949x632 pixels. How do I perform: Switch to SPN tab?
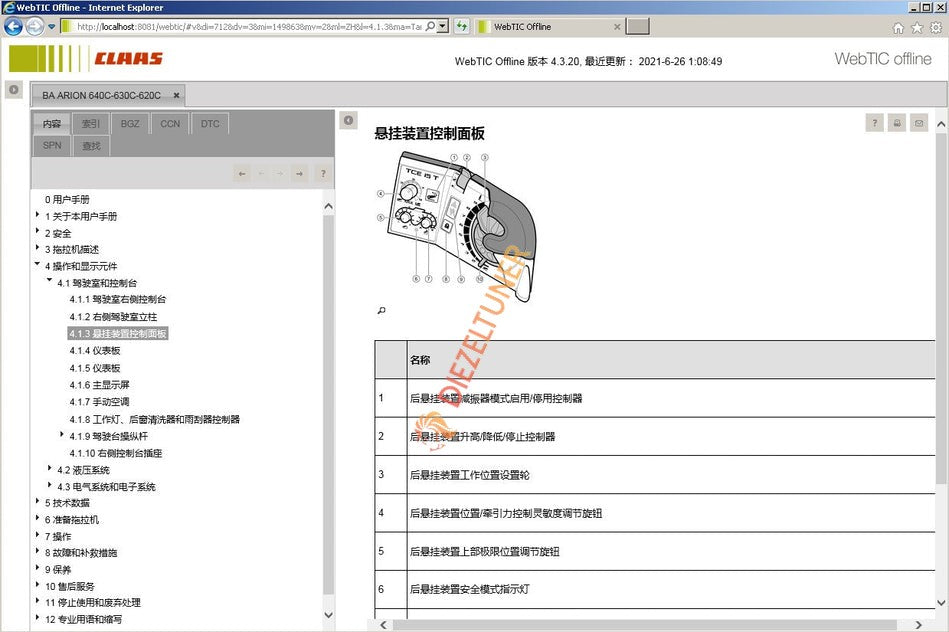[51, 145]
